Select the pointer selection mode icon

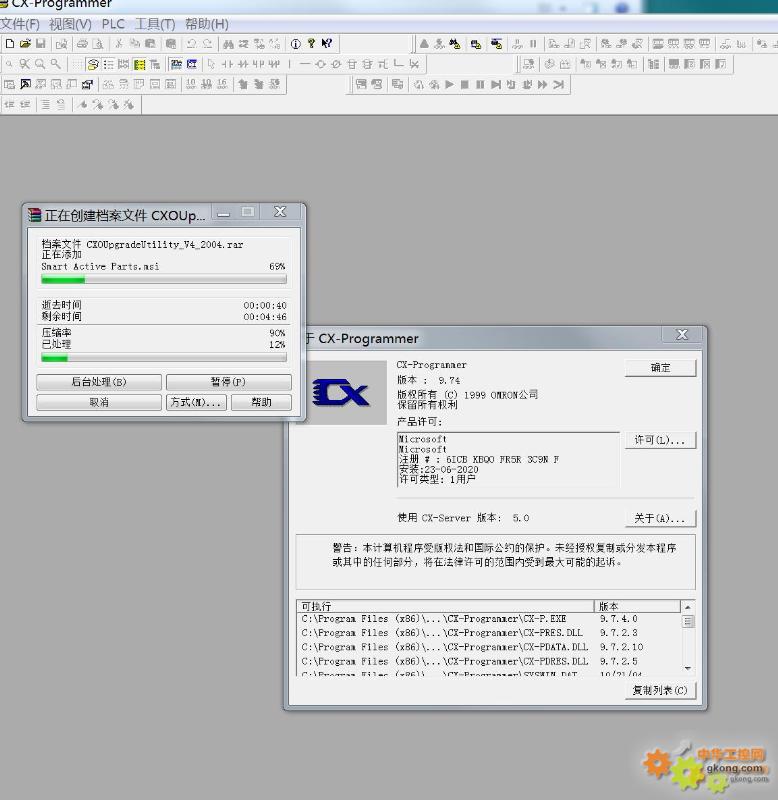(x=211, y=64)
